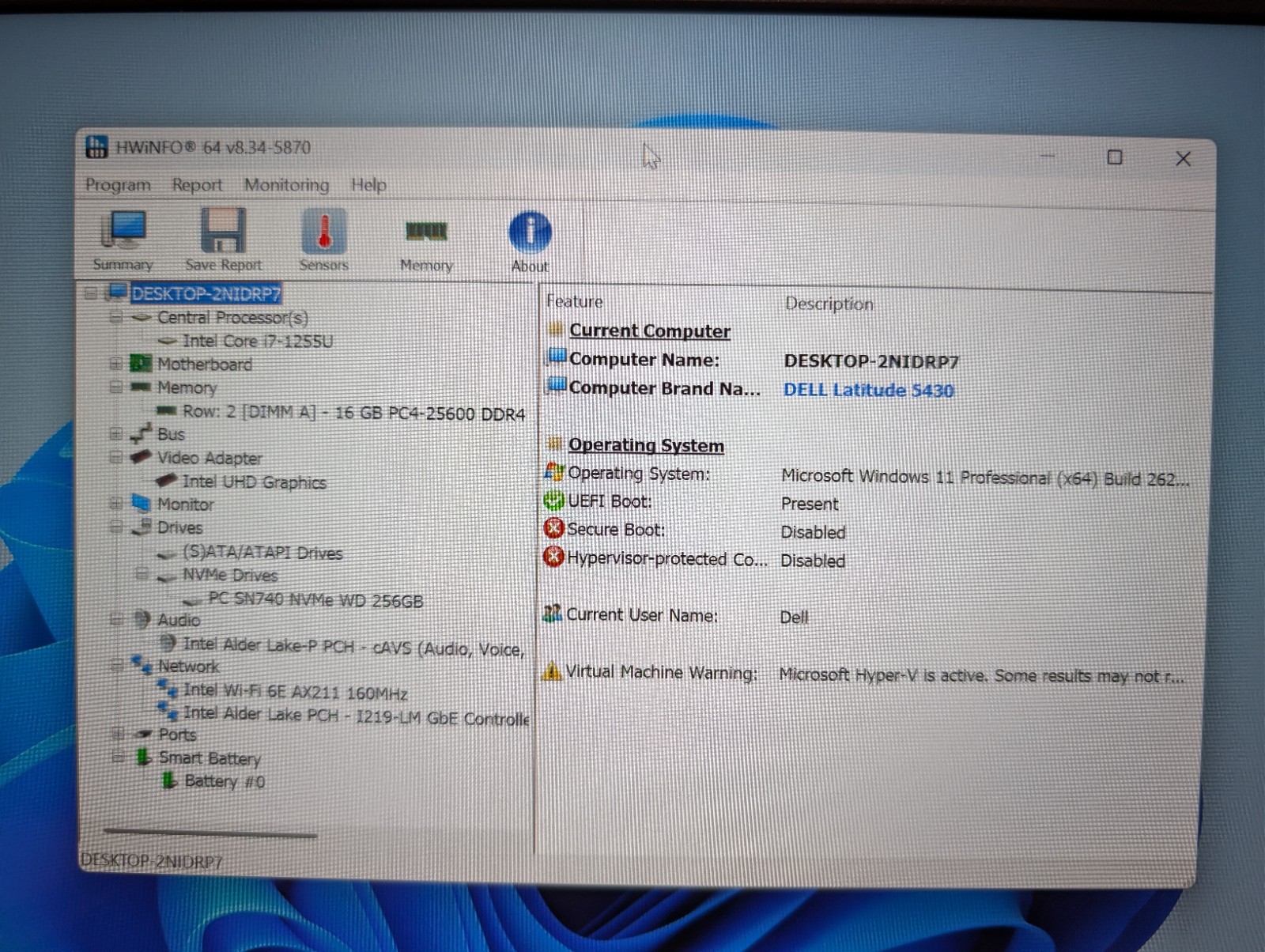Click the Video Adapter tree icon

pyautogui.click(x=141, y=456)
